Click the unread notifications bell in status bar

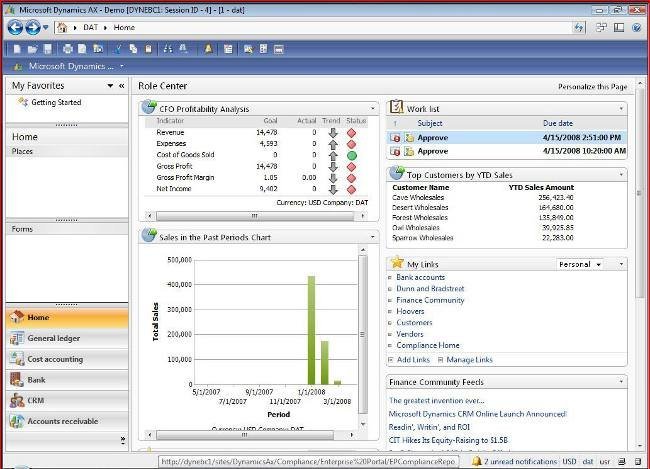477,461
